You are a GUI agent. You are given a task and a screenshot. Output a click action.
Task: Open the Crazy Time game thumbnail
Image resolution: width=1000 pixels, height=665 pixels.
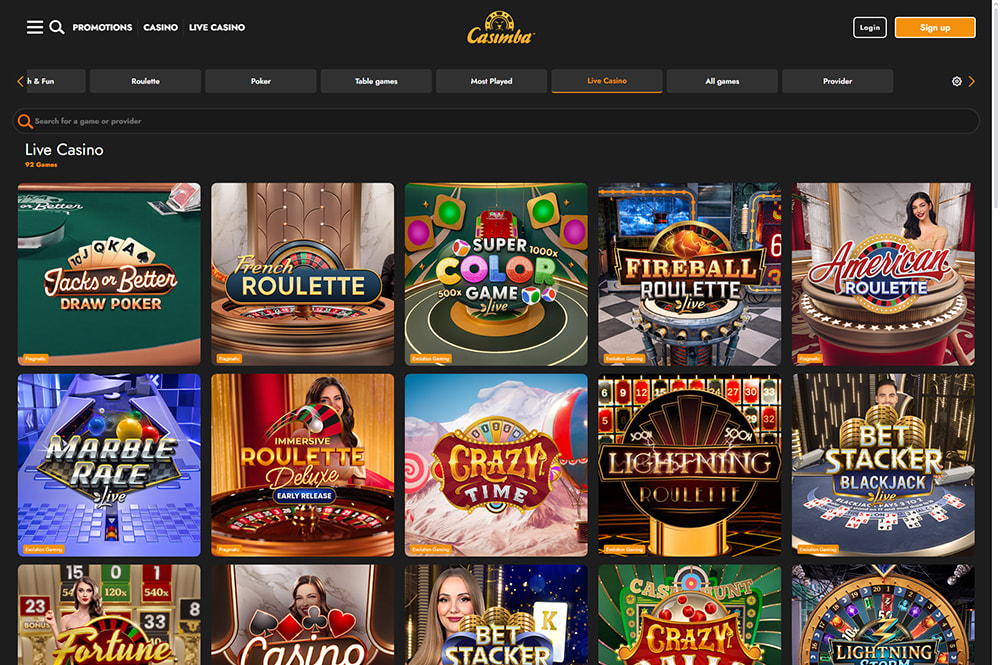pyautogui.click(x=496, y=465)
